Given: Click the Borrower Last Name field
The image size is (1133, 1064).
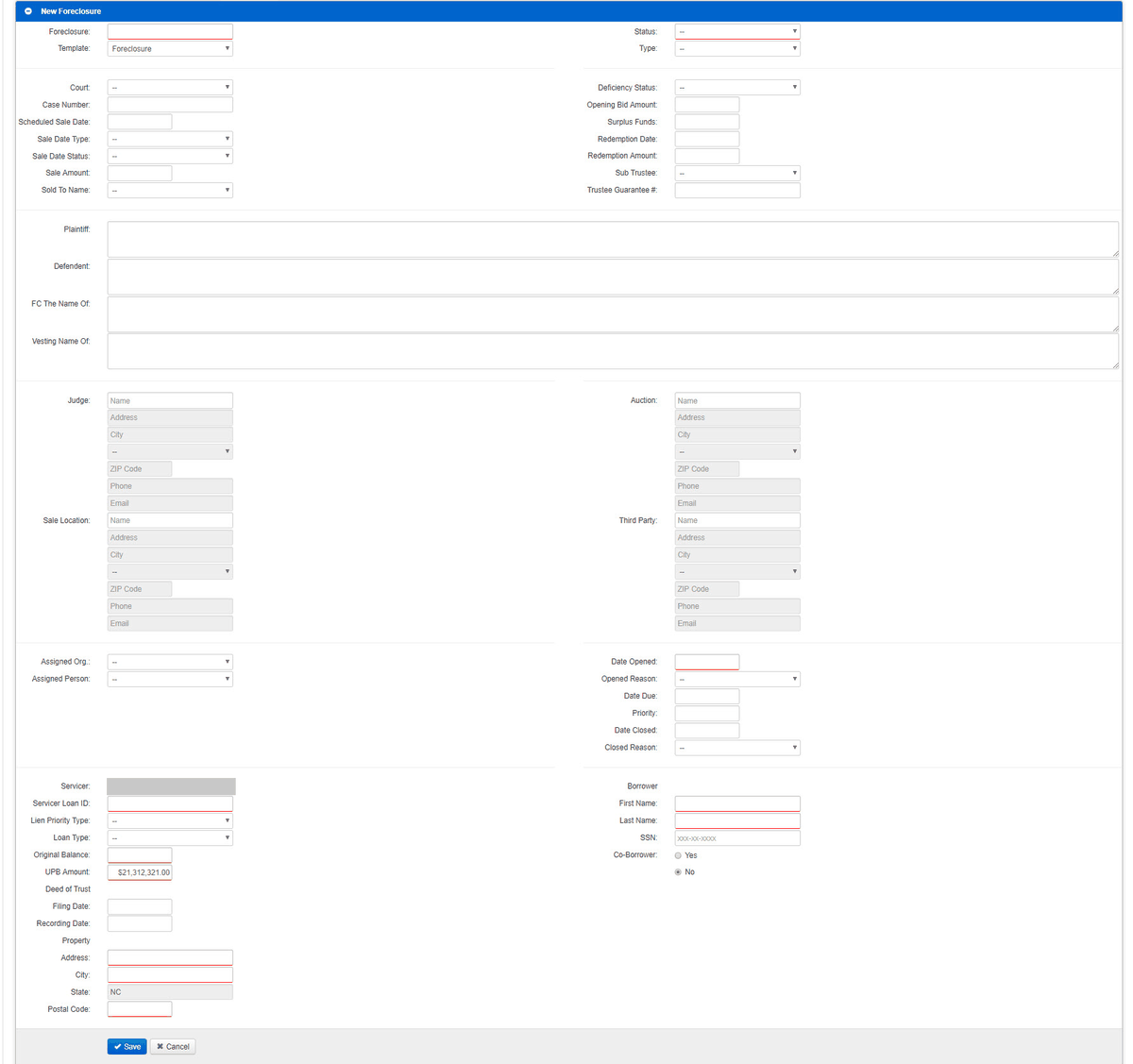Looking at the screenshot, I should [x=737, y=820].
